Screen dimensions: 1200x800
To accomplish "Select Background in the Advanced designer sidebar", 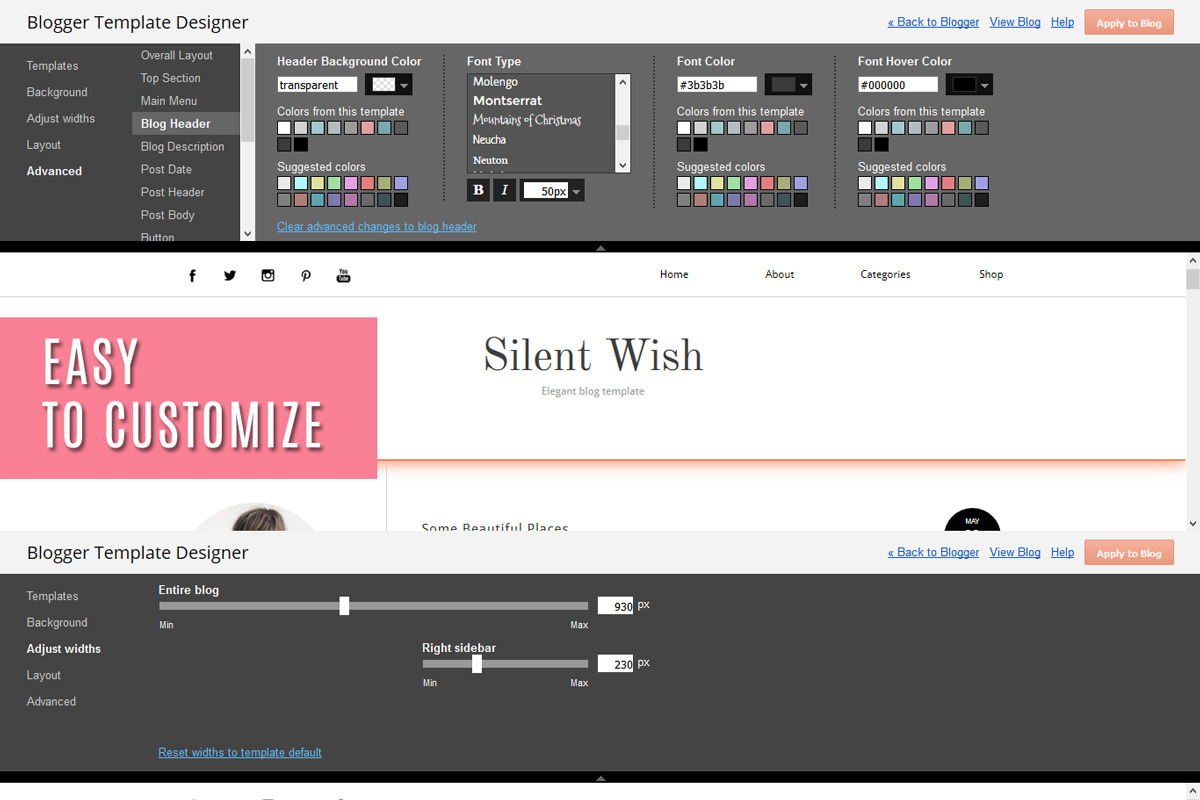I will pyautogui.click(x=57, y=92).
